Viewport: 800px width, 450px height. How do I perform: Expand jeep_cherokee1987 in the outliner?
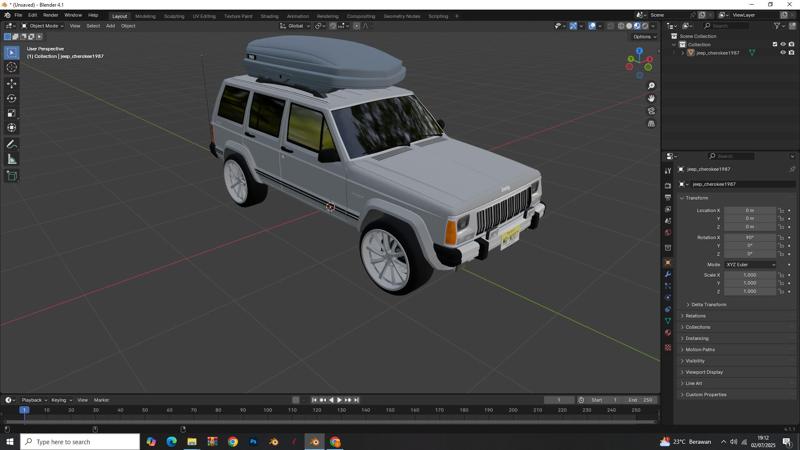point(683,53)
